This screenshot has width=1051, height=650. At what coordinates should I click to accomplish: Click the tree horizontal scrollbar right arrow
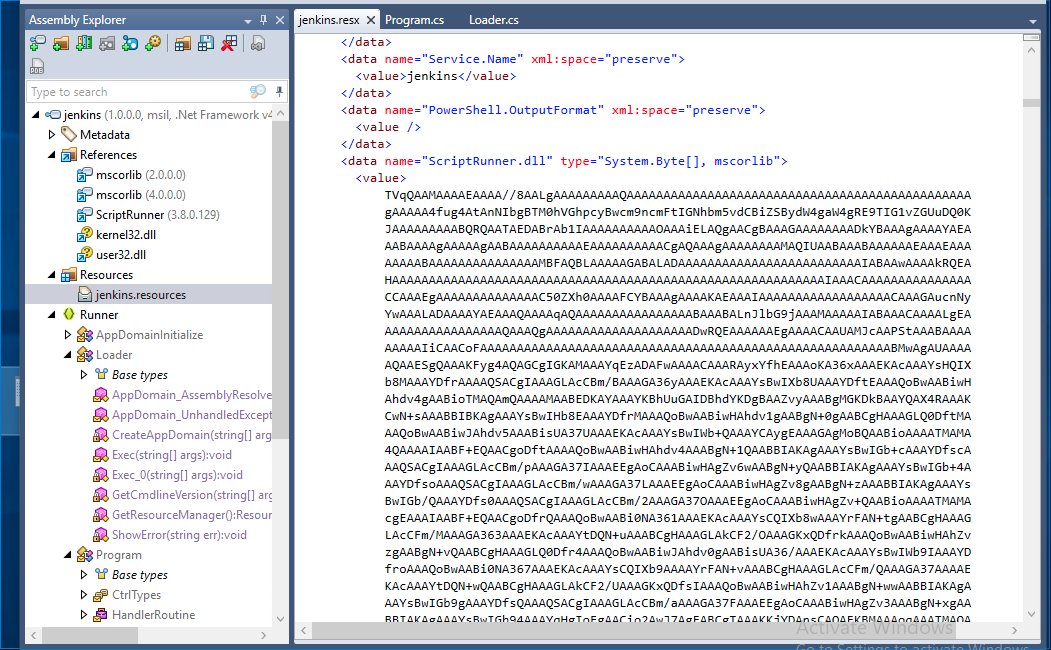click(263, 635)
